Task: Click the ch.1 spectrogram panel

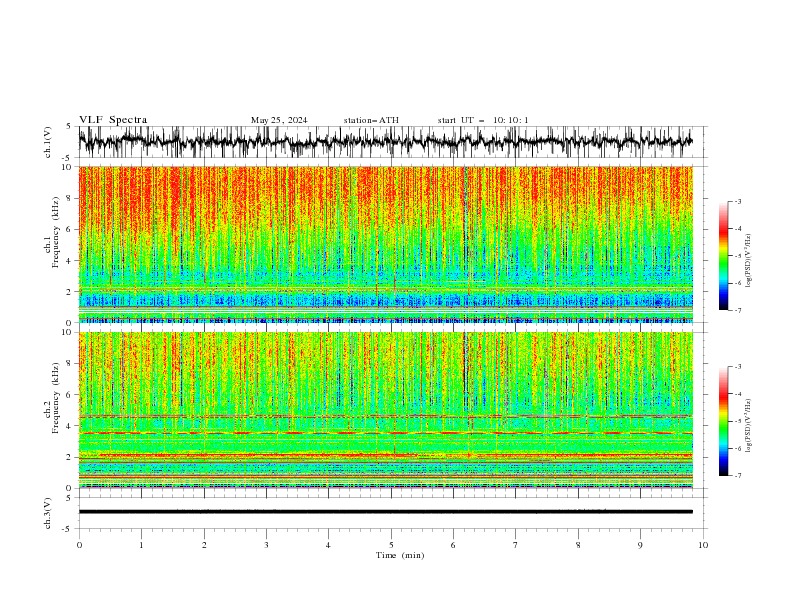Action: pyautogui.click(x=386, y=244)
